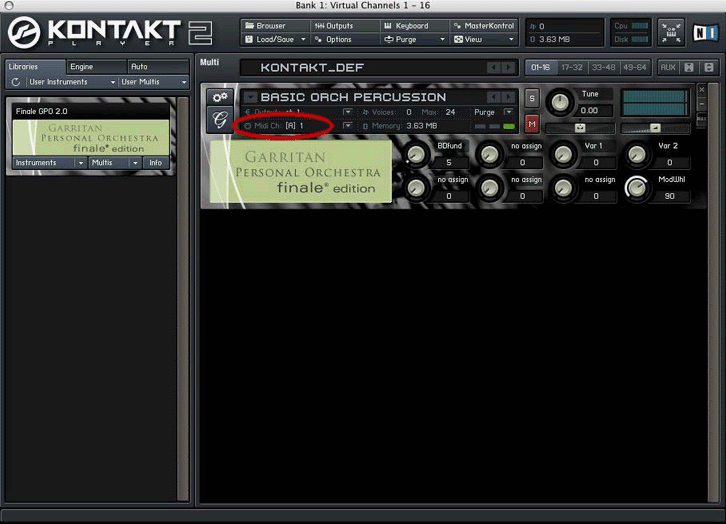Image resolution: width=726 pixels, height=524 pixels.
Task: Load previous instrument for Basic Orch Percussion
Action: [494, 97]
